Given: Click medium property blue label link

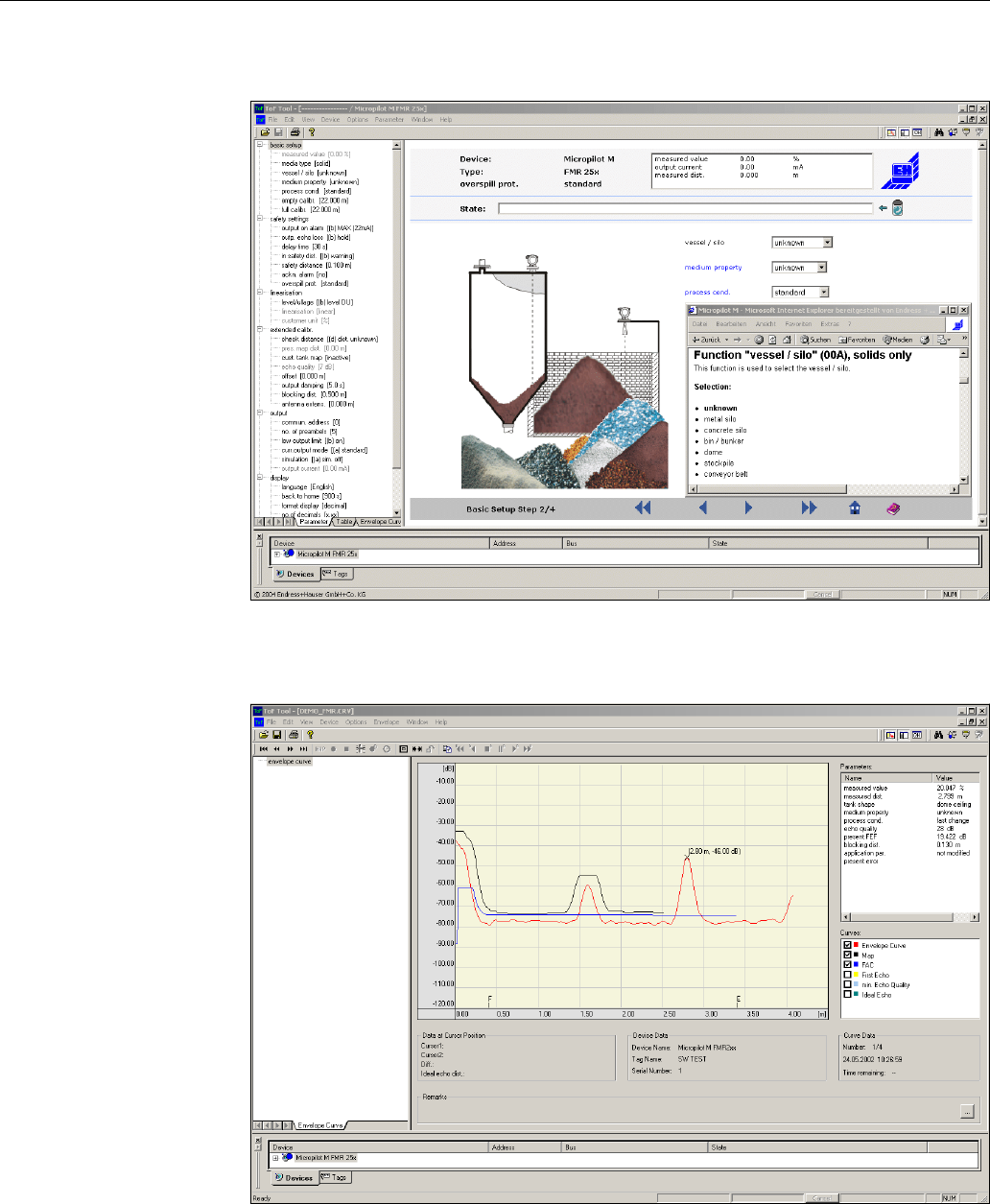Looking at the screenshot, I should (x=715, y=268).
